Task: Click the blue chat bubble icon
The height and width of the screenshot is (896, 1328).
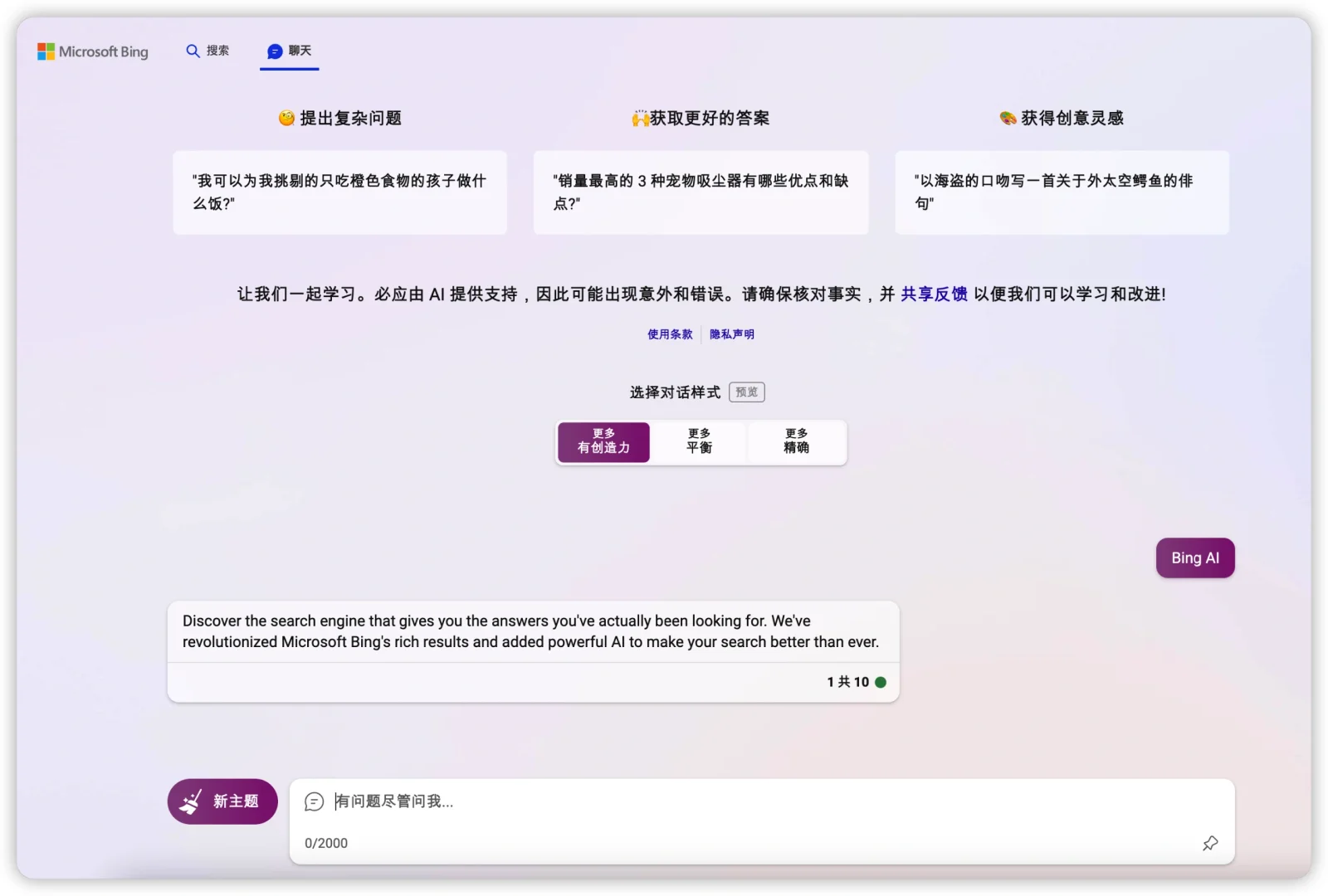Action: click(275, 51)
